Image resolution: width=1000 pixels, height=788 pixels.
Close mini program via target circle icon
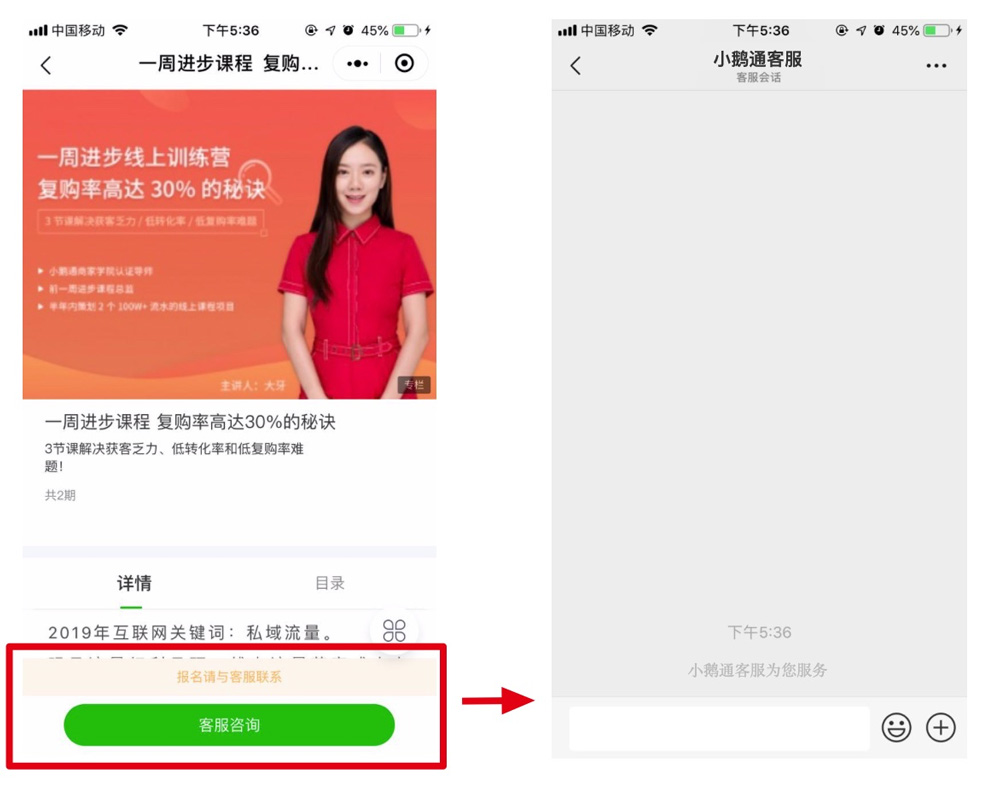[404, 63]
